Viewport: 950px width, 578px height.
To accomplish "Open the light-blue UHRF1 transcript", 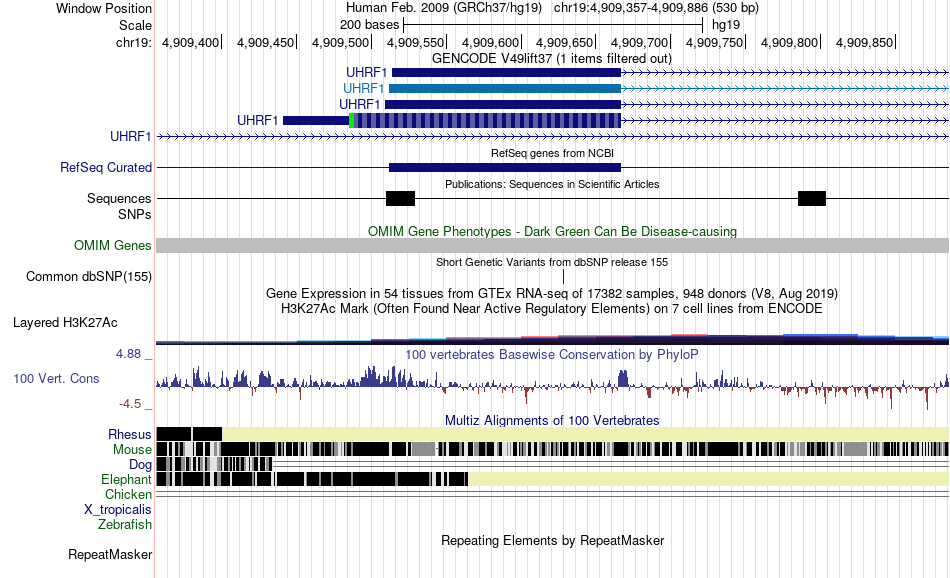I will tap(505, 88).
